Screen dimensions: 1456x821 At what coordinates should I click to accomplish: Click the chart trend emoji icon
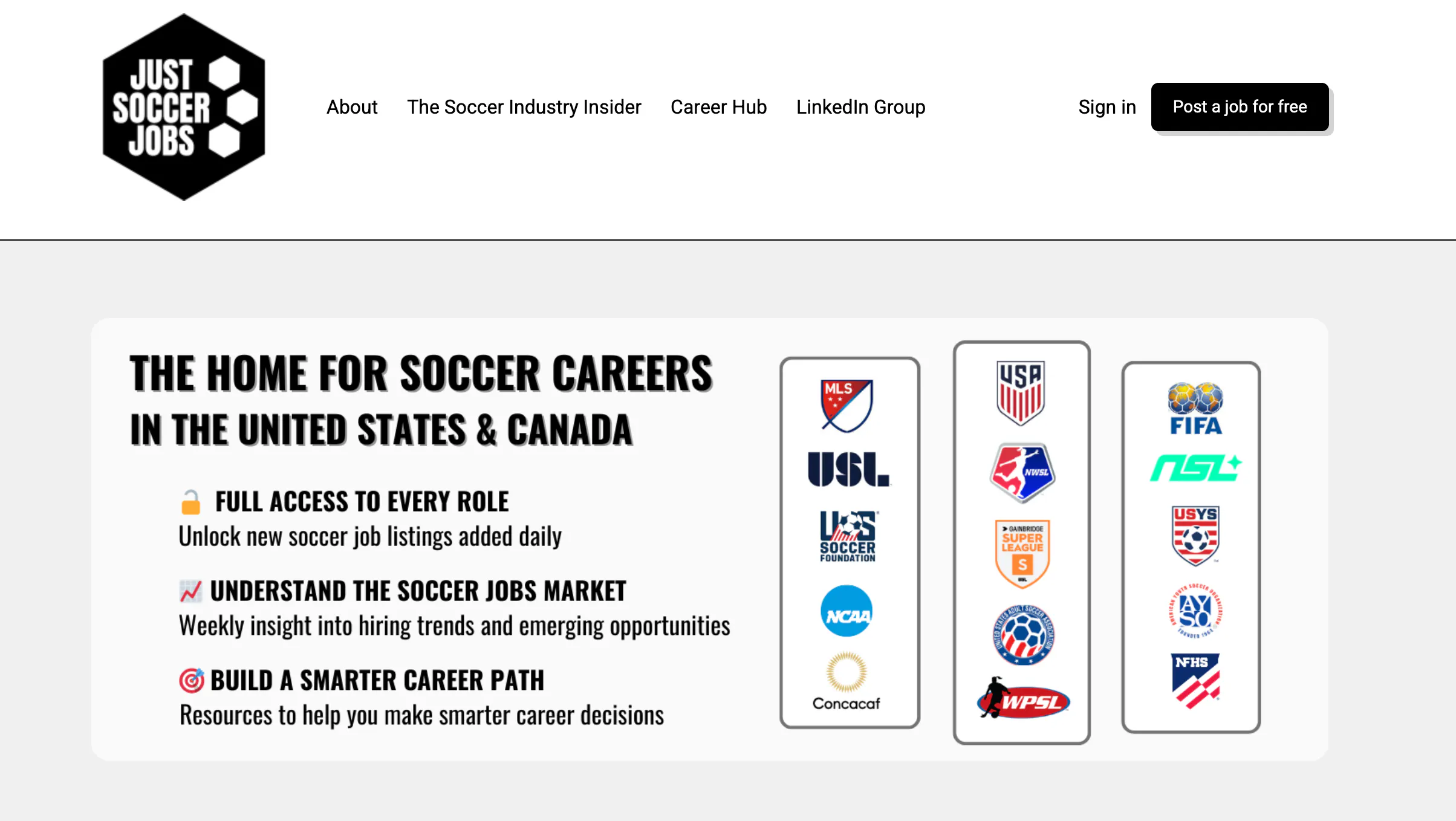click(190, 591)
